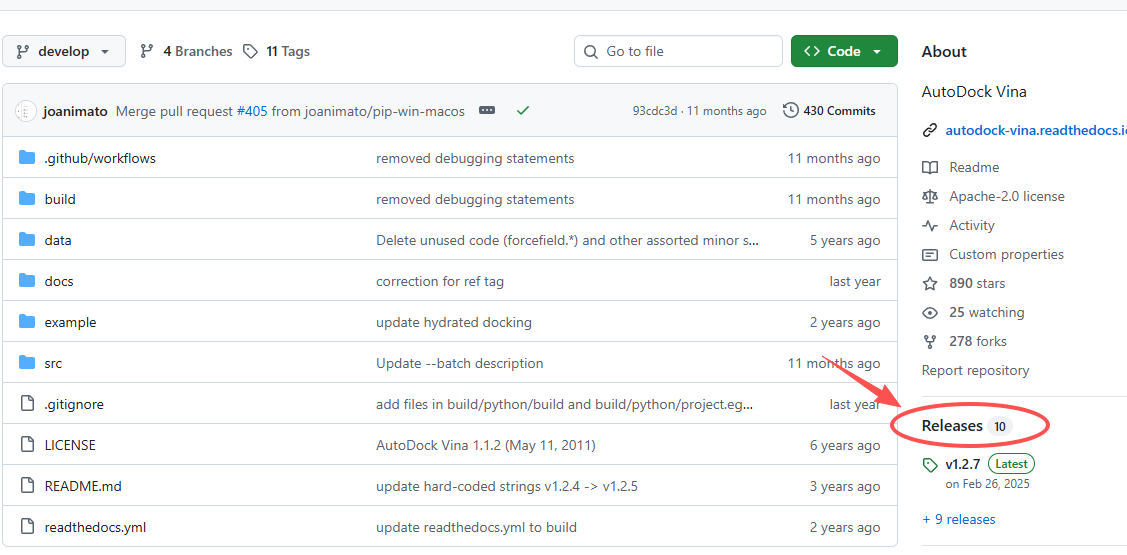Open the Releases section heading
1127x555 pixels.
click(x=952, y=426)
